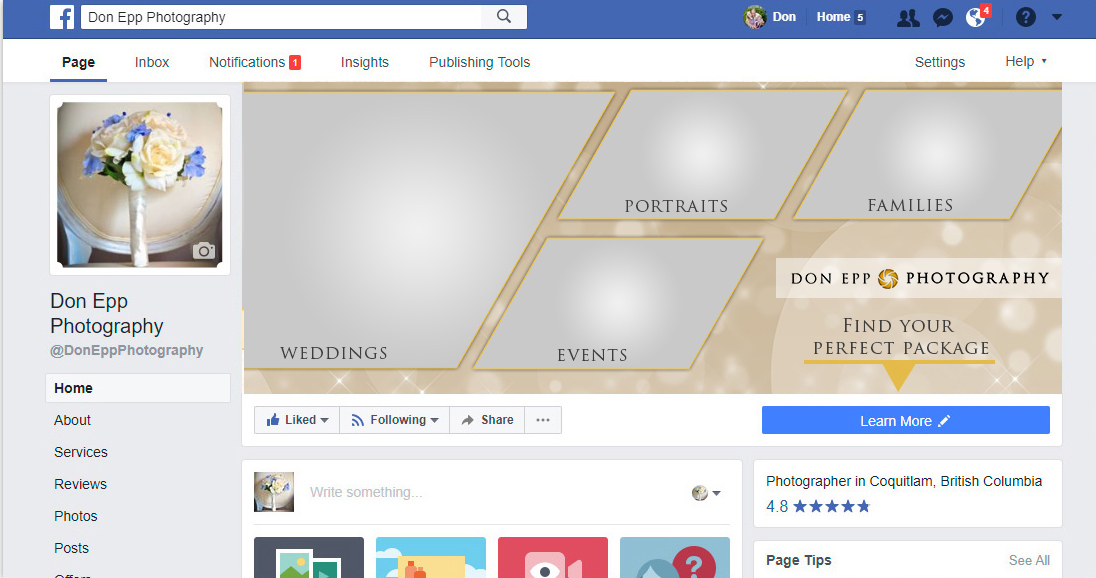This screenshot has height=578, width=1096.
Task: Click the red badge on Notifications tab
Action: tap(296, 62)
